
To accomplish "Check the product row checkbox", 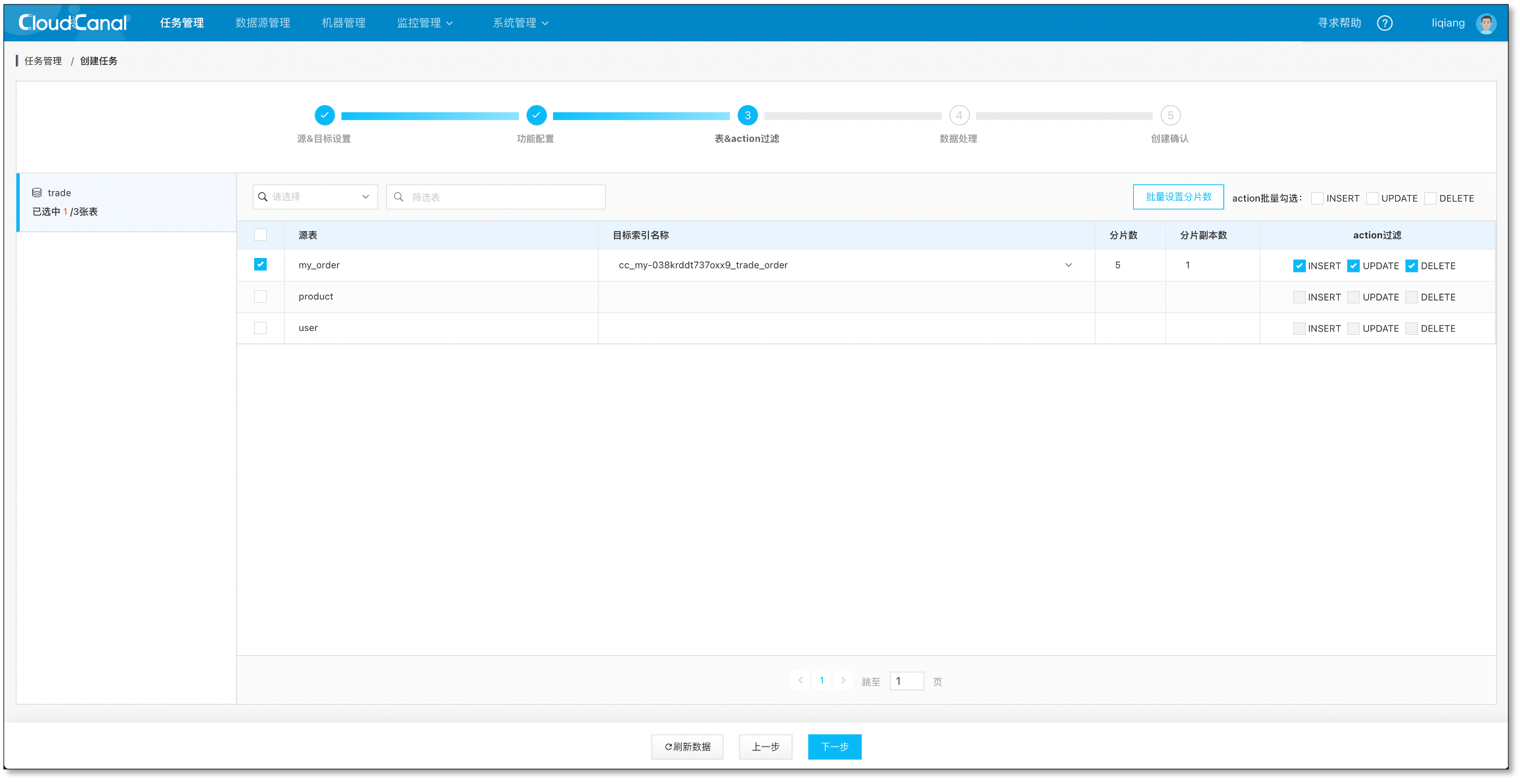I will pos(261,297).
